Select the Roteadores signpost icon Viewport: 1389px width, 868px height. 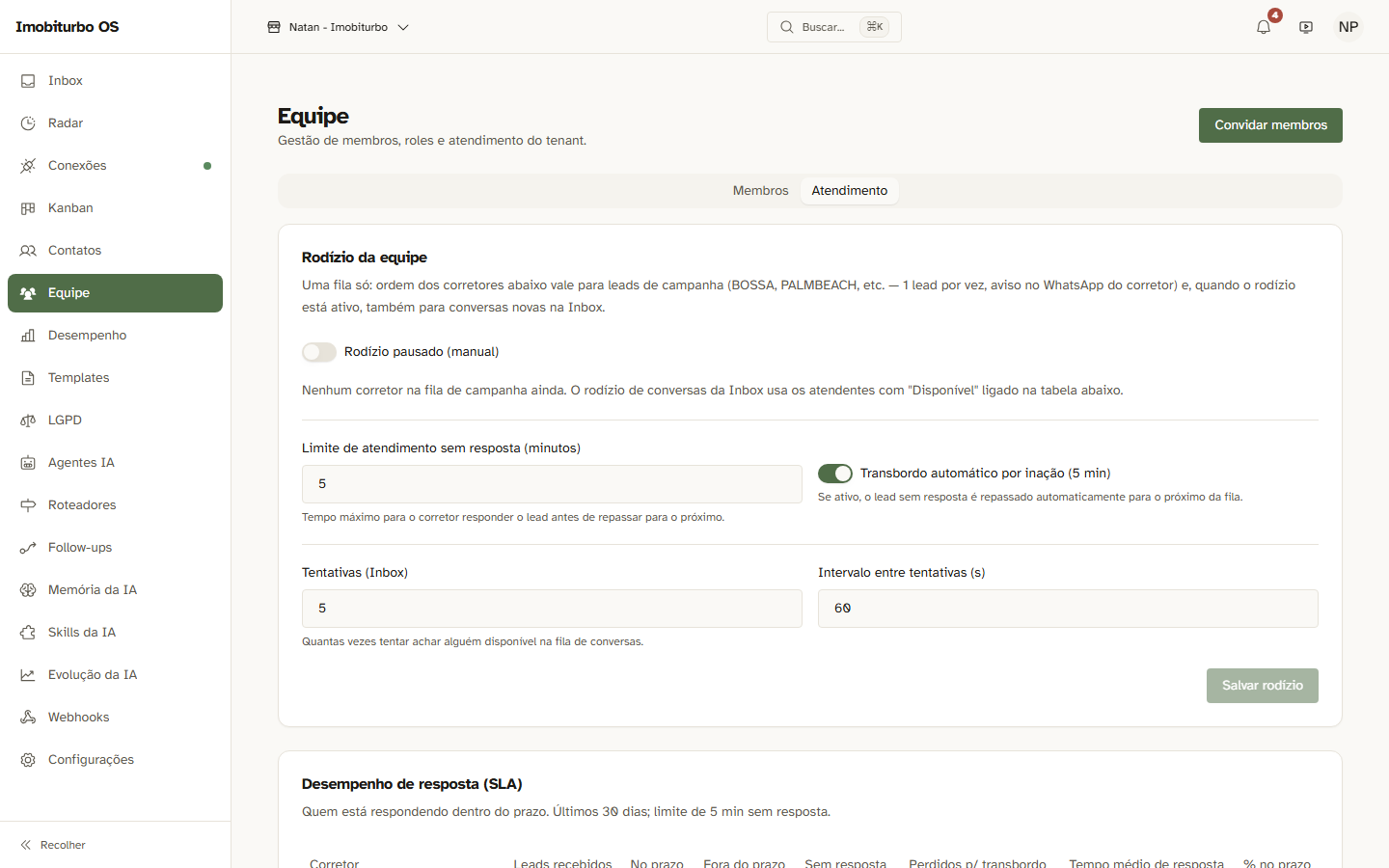28,505
